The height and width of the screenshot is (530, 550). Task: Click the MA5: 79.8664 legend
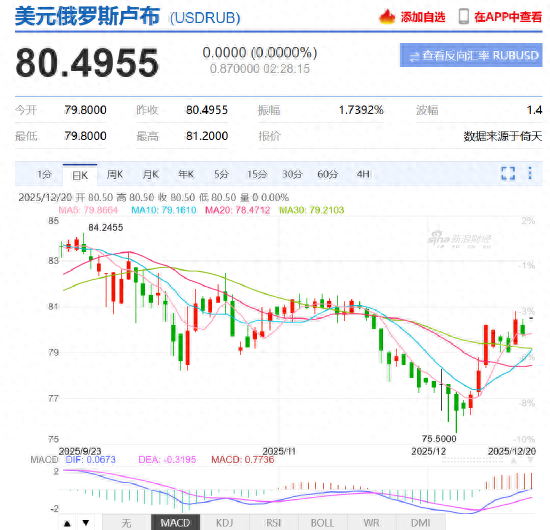tap(88, 210)
